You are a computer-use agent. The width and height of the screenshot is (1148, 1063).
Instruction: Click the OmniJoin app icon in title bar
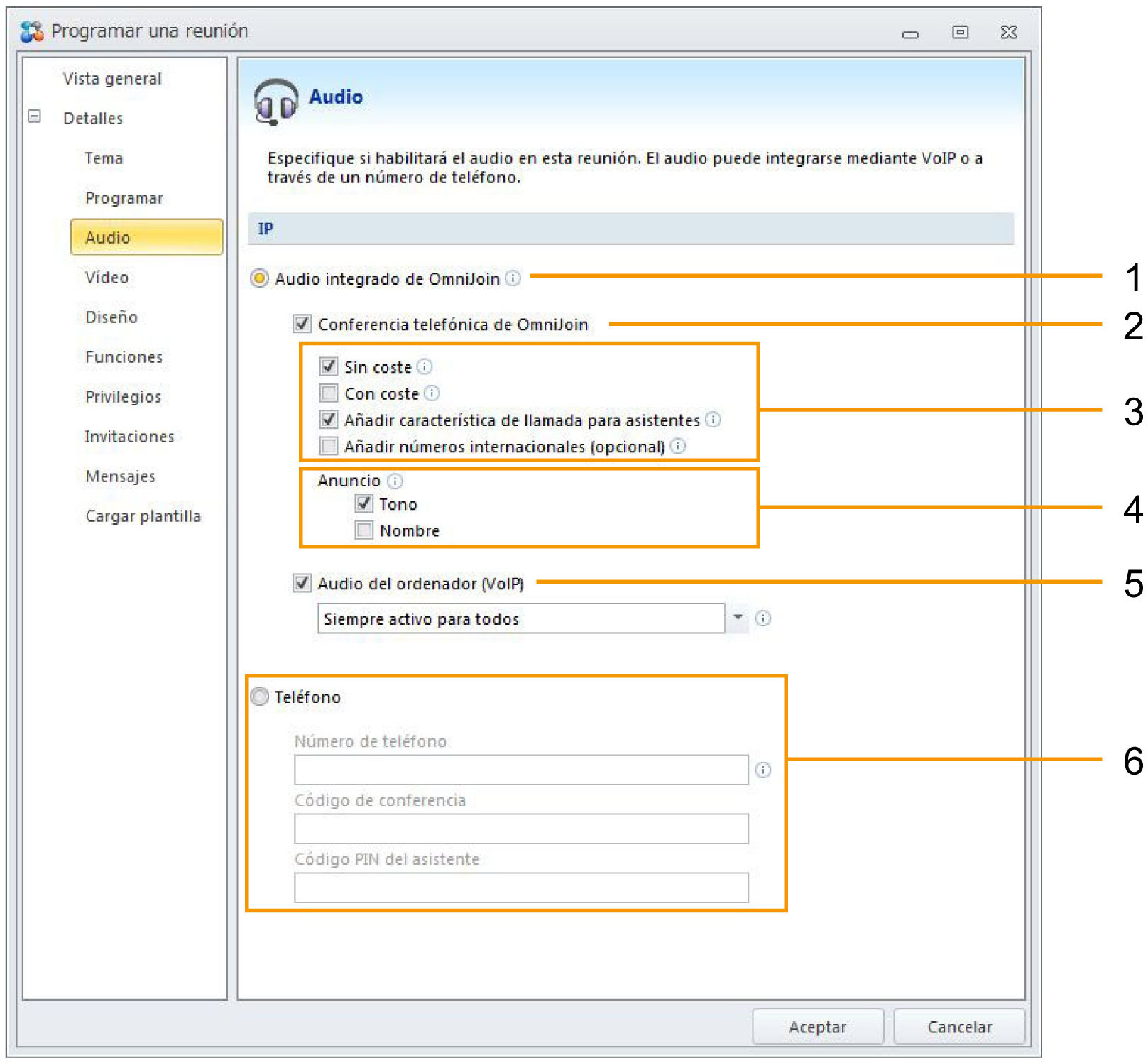coord(32,31)
